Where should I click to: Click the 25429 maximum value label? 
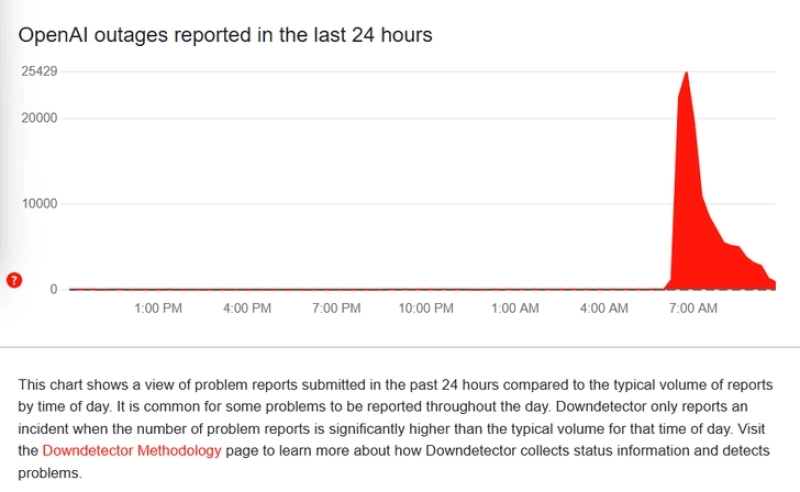pyautogui.click(x=39, y=71)
